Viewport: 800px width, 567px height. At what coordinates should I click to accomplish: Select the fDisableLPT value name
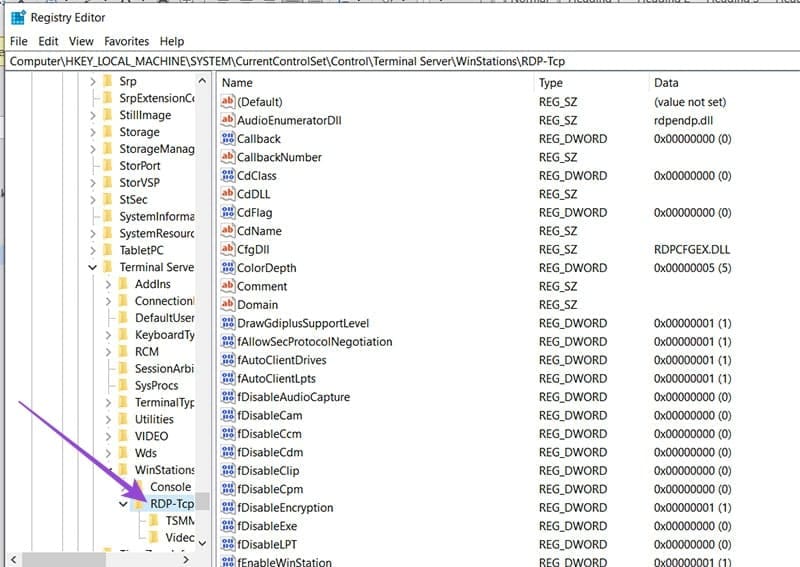pyautogui.click(x=267, y=544)
